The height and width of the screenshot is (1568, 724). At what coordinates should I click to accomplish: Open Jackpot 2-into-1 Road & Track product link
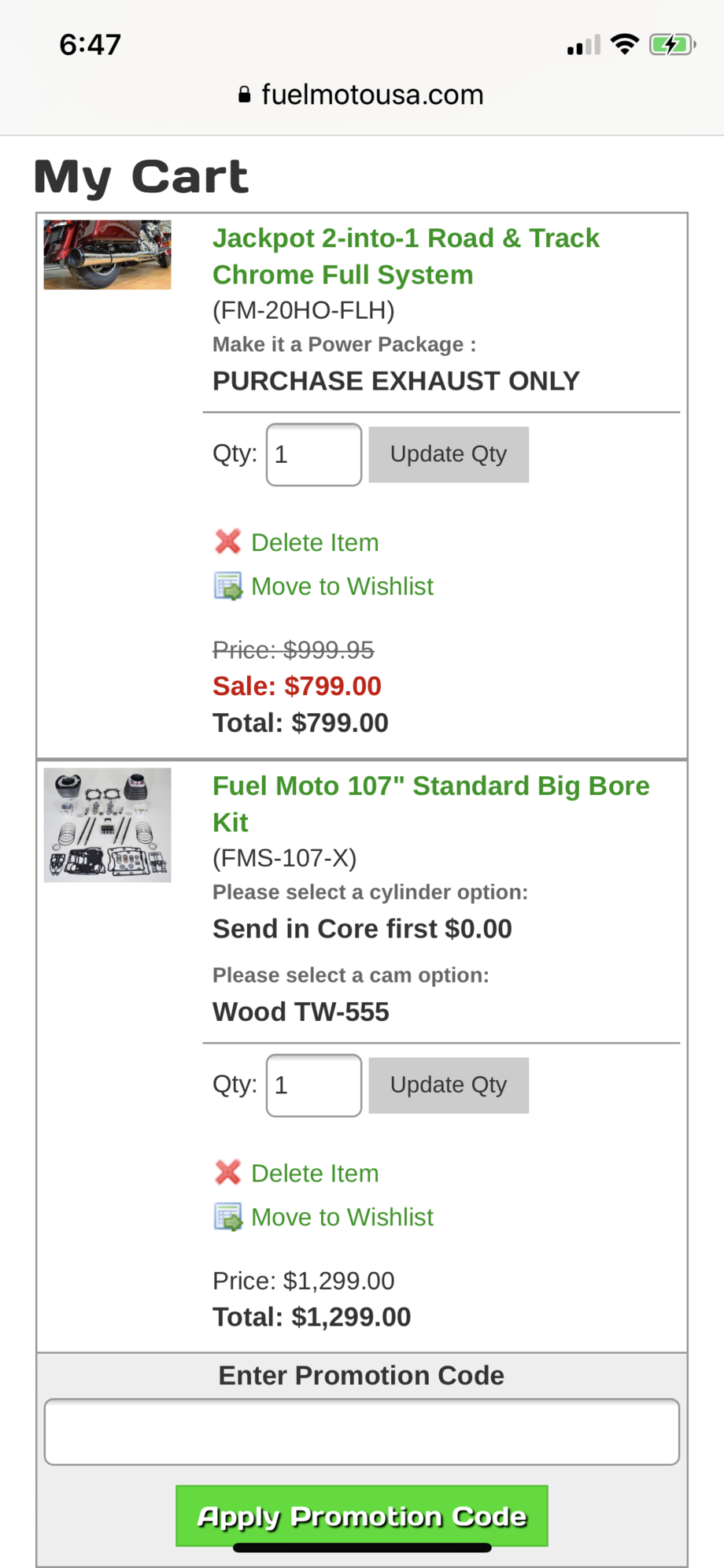click(405, 256)
